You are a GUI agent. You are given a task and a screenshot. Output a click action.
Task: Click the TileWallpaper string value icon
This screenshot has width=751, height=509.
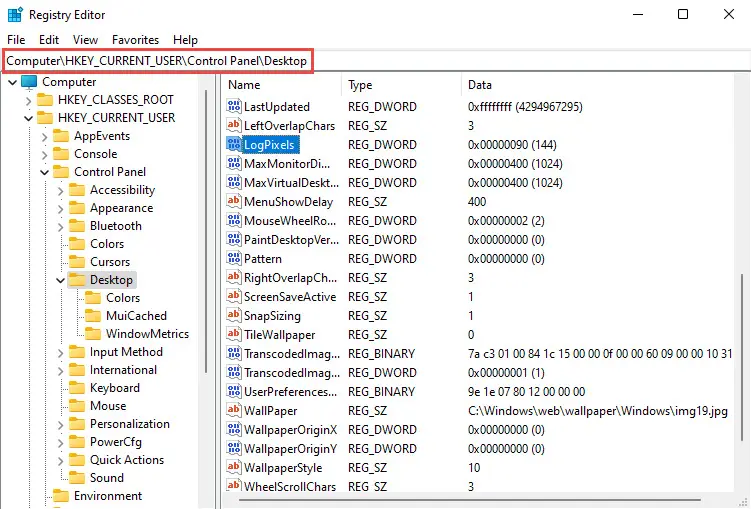click(233, 334)
